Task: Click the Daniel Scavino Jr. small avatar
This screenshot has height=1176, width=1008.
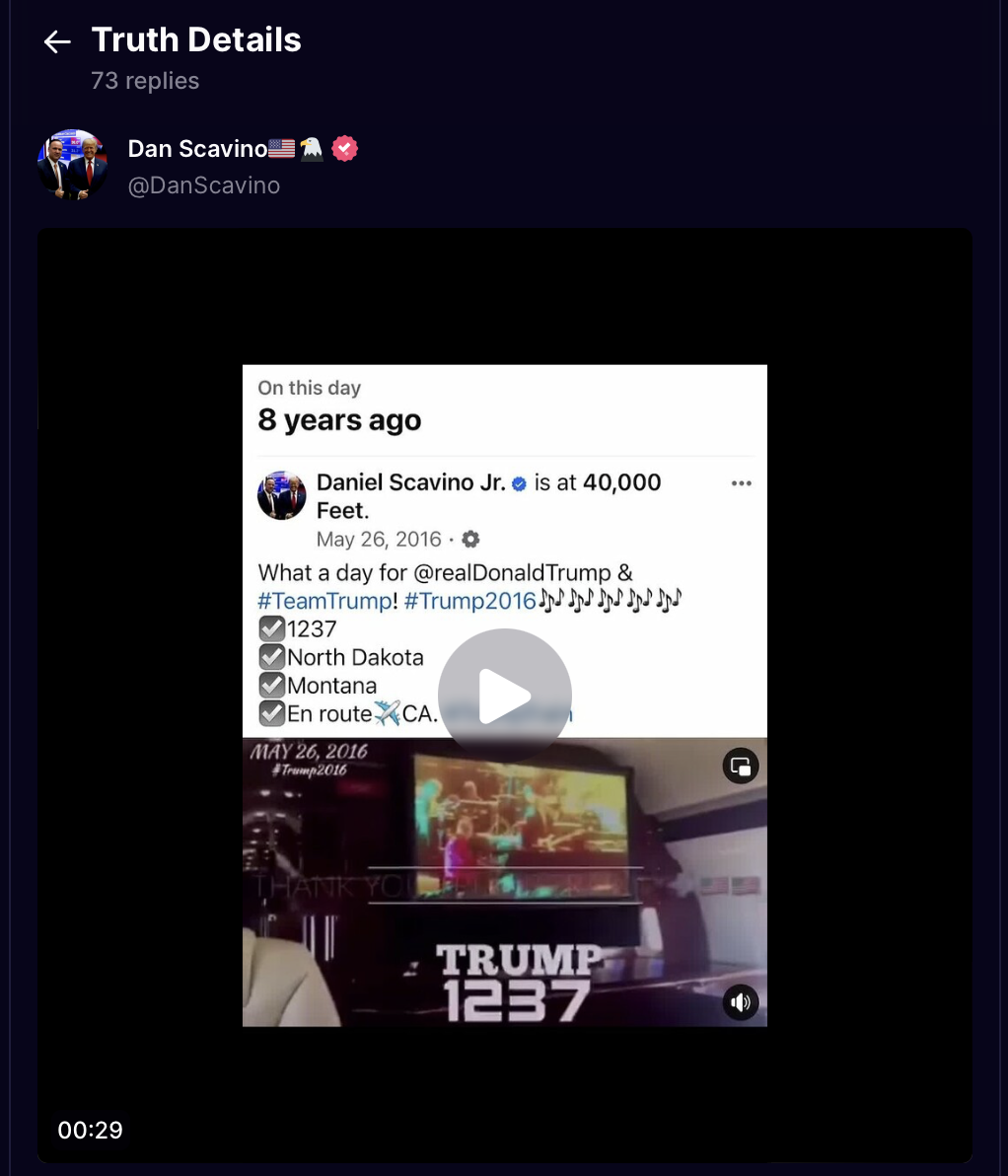Action: pyautogui.click(x=281, y=495)
